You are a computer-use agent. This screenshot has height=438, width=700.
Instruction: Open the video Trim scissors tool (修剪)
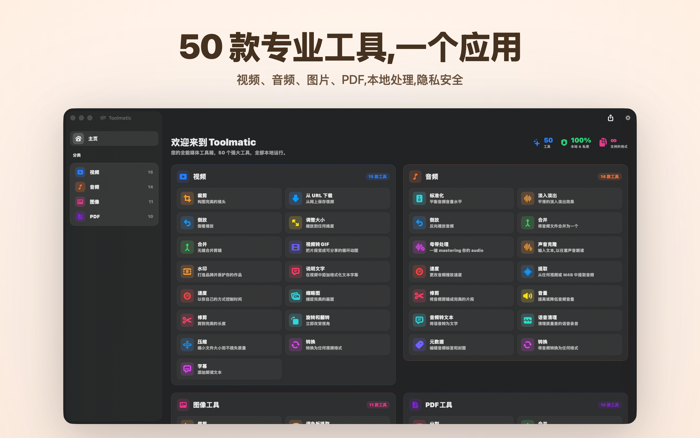click(229, 320)
